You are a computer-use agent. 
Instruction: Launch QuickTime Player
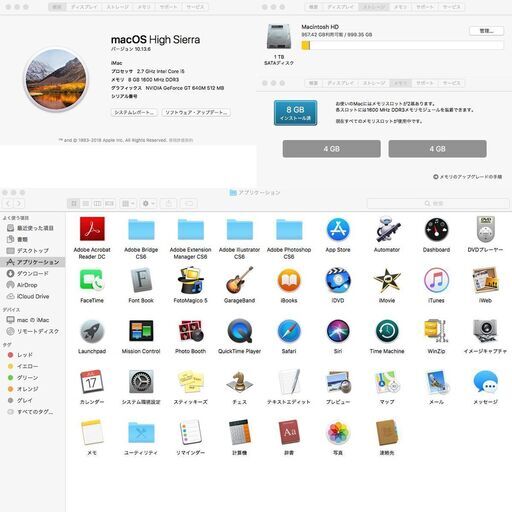coord(240,331)
